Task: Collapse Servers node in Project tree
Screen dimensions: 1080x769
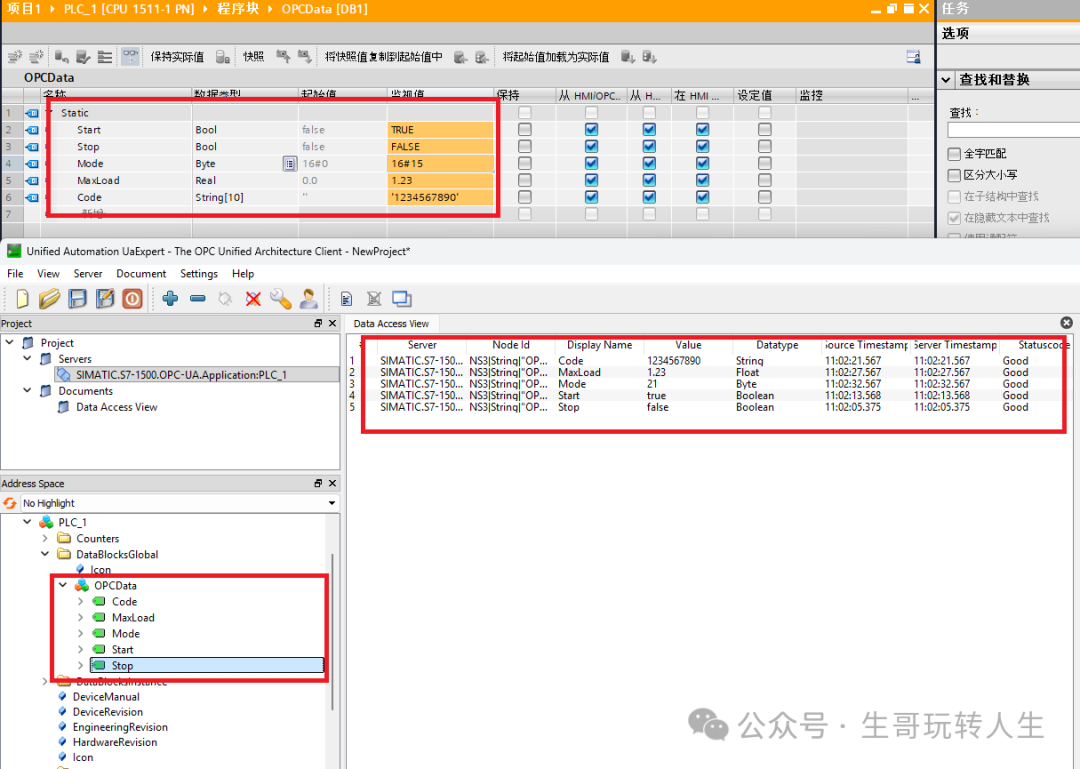Action: click(x=28, y=358)
